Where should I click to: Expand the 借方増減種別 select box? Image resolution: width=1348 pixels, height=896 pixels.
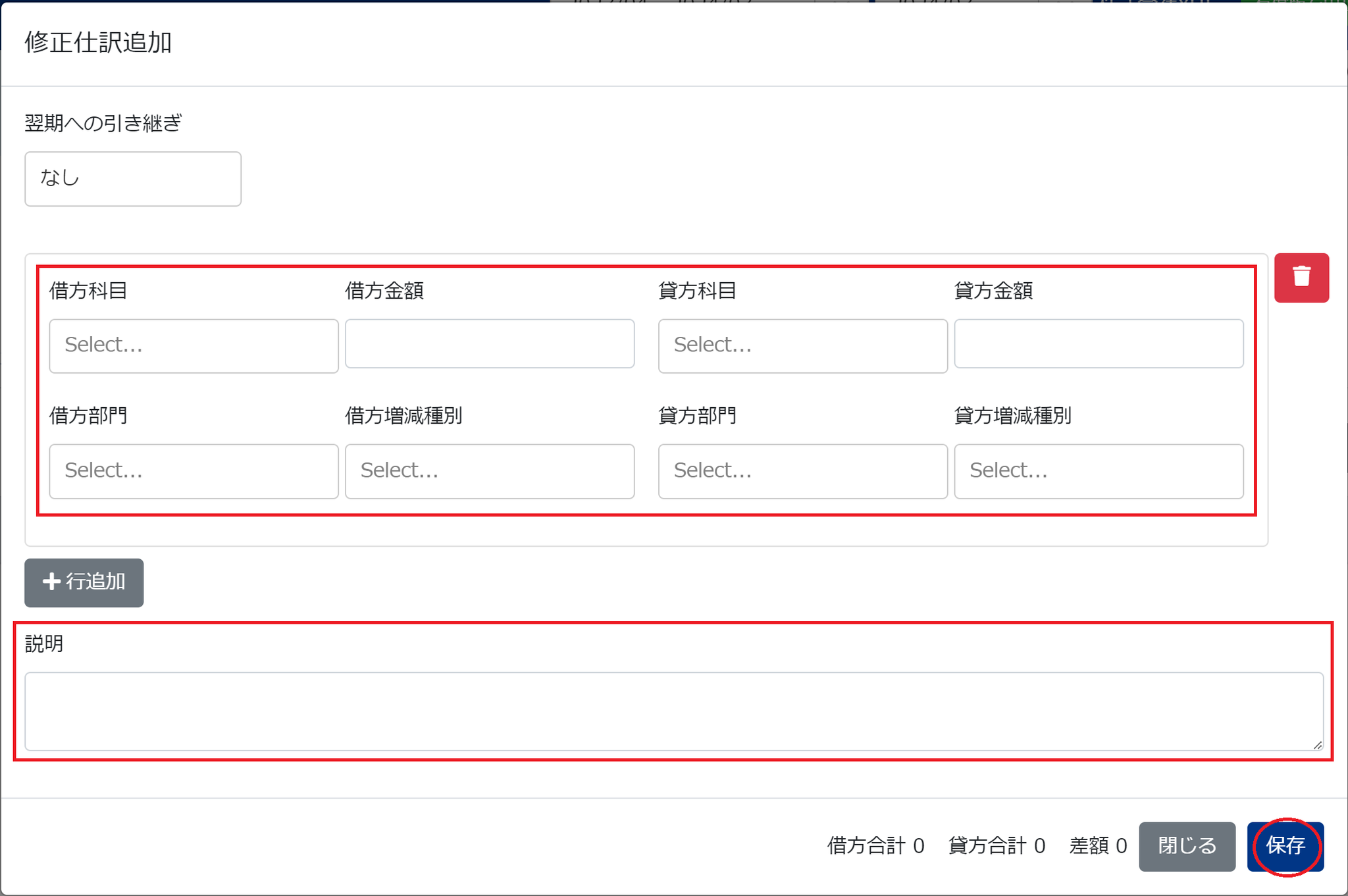click(x=489, y=471)
